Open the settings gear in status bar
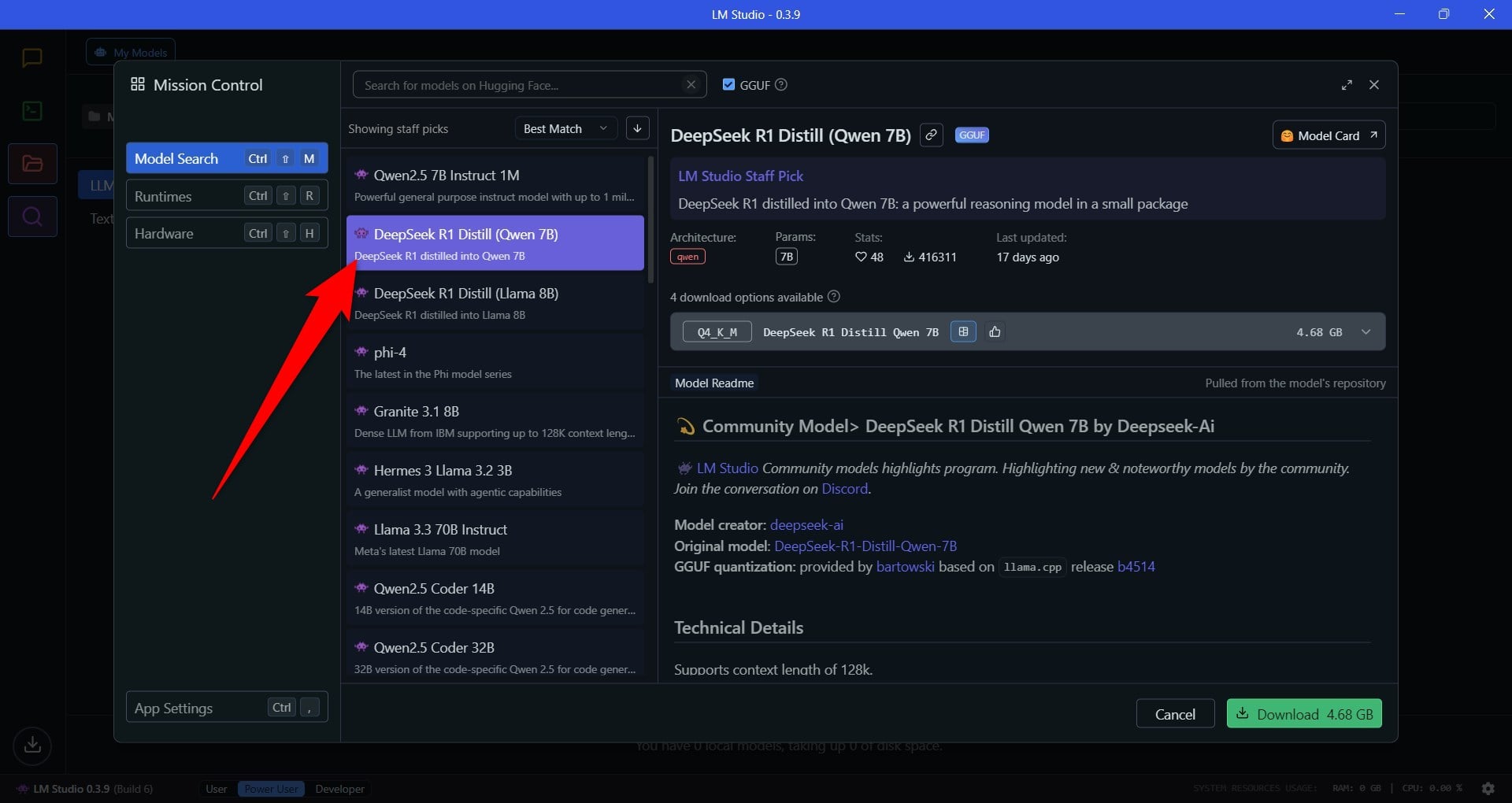 1488,788
